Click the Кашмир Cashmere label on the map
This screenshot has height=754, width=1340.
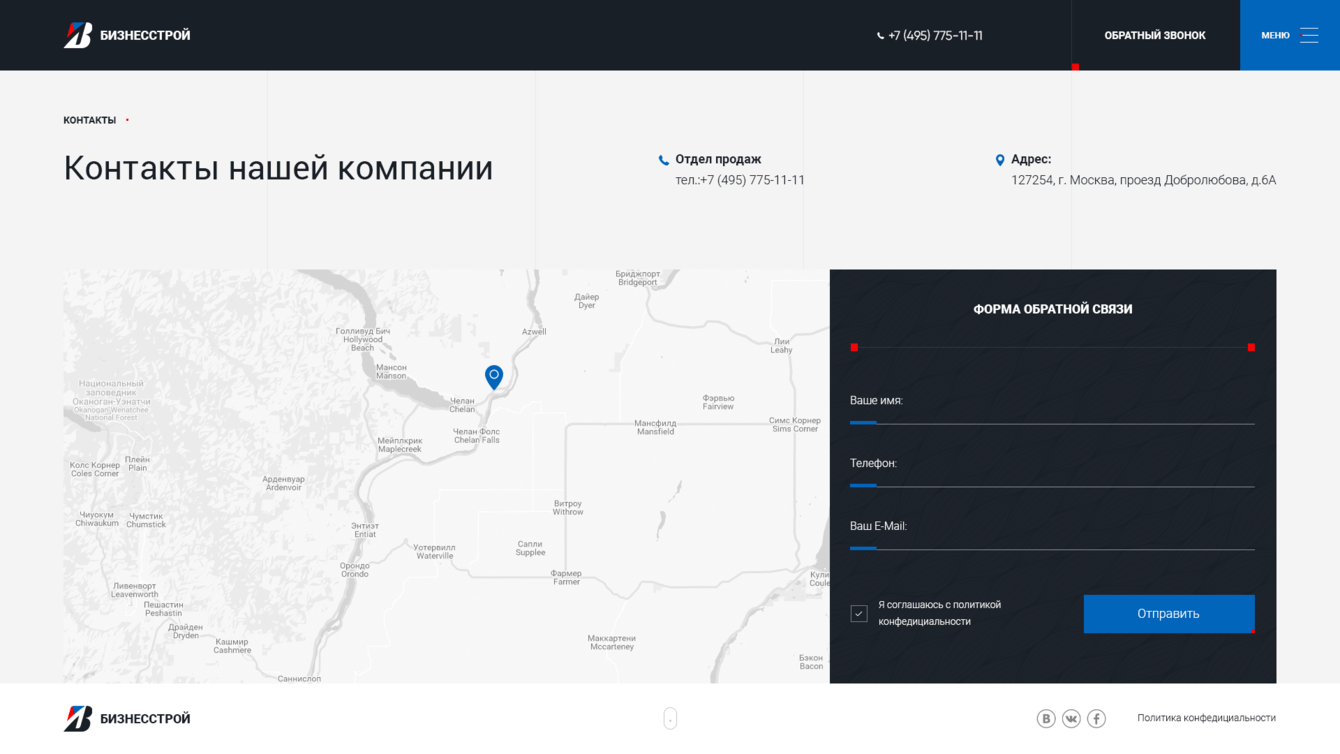click(232, 646)
